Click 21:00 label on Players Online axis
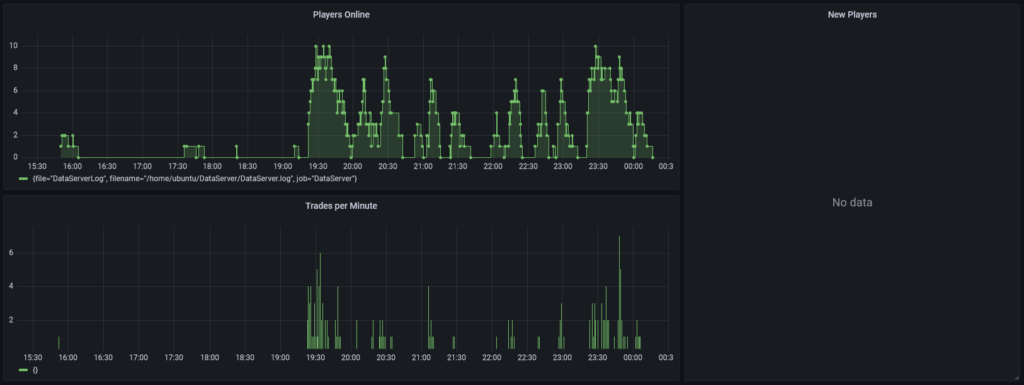The image size is (1024, 385). click(423, 166)
